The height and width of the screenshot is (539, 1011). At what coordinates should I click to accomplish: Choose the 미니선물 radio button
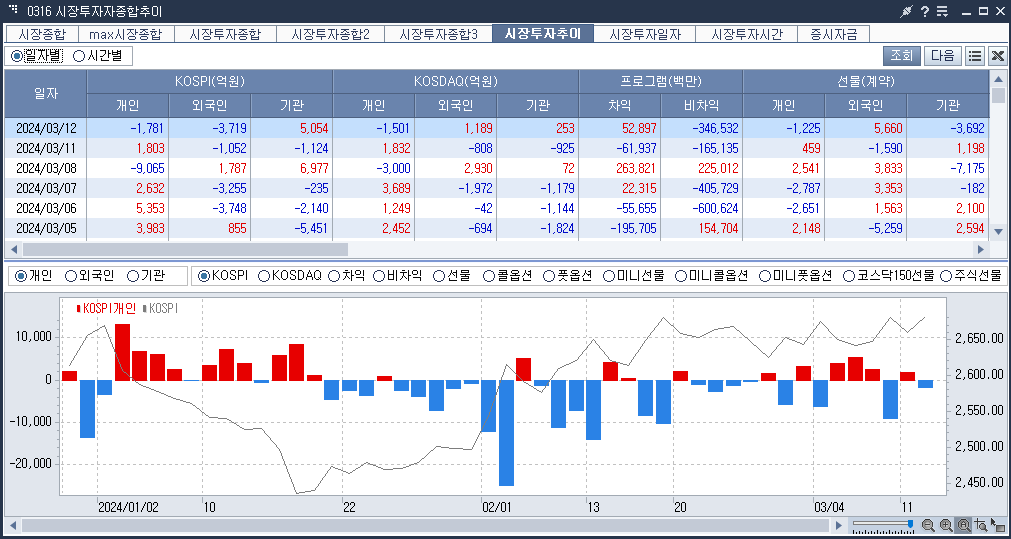(634, 276)
